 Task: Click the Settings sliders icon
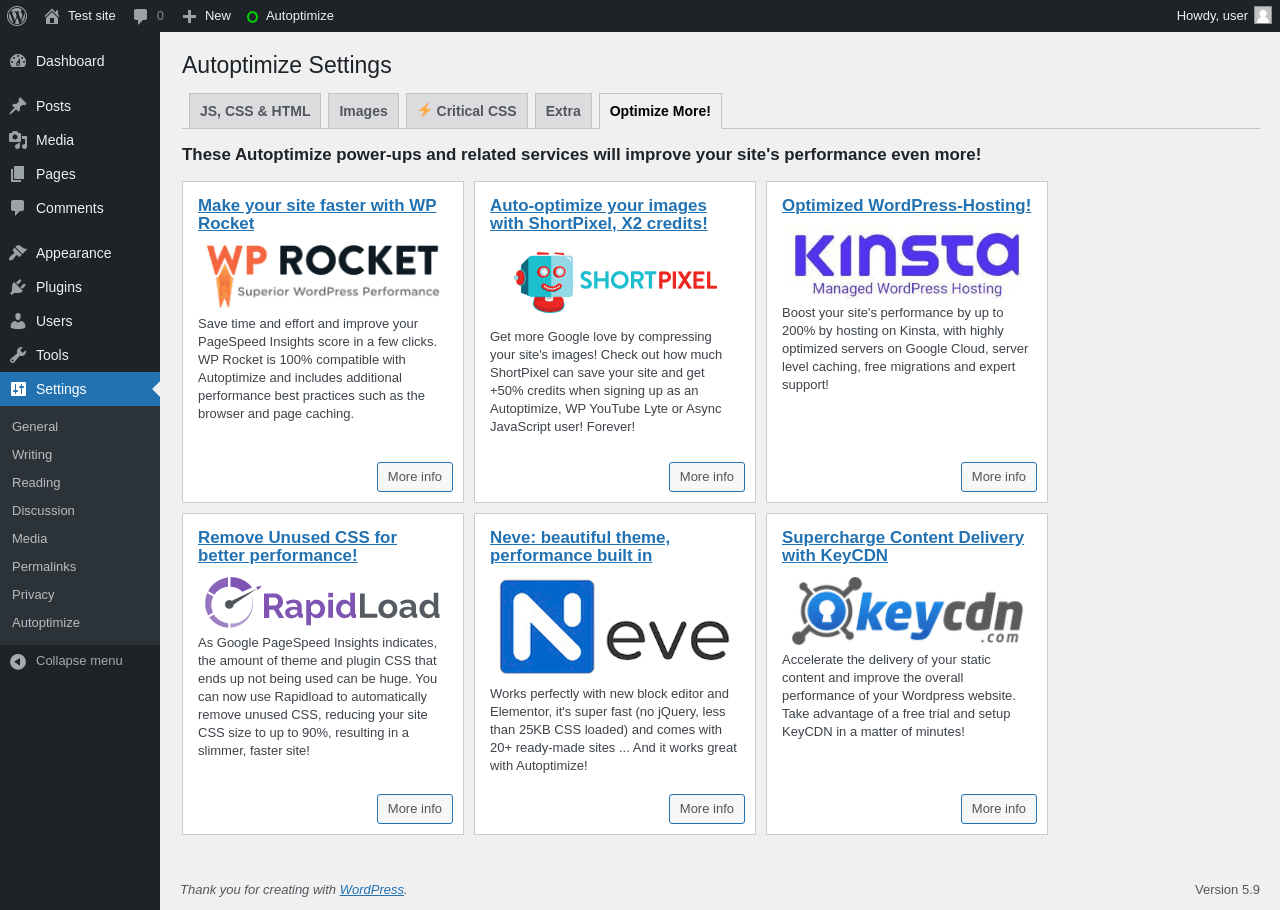(18, 389)
